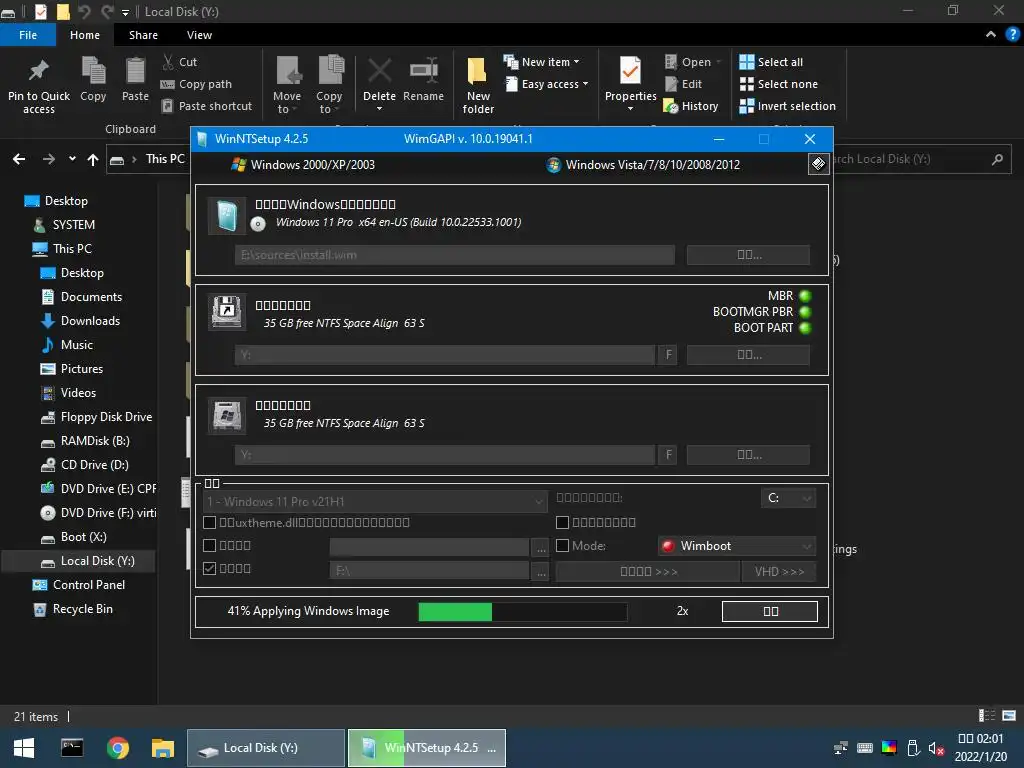This screenshot has width=1024, height=768.
Task: Open the Windows 11 Pro v21H1 edition dropdown
Action: coord(375,502)
